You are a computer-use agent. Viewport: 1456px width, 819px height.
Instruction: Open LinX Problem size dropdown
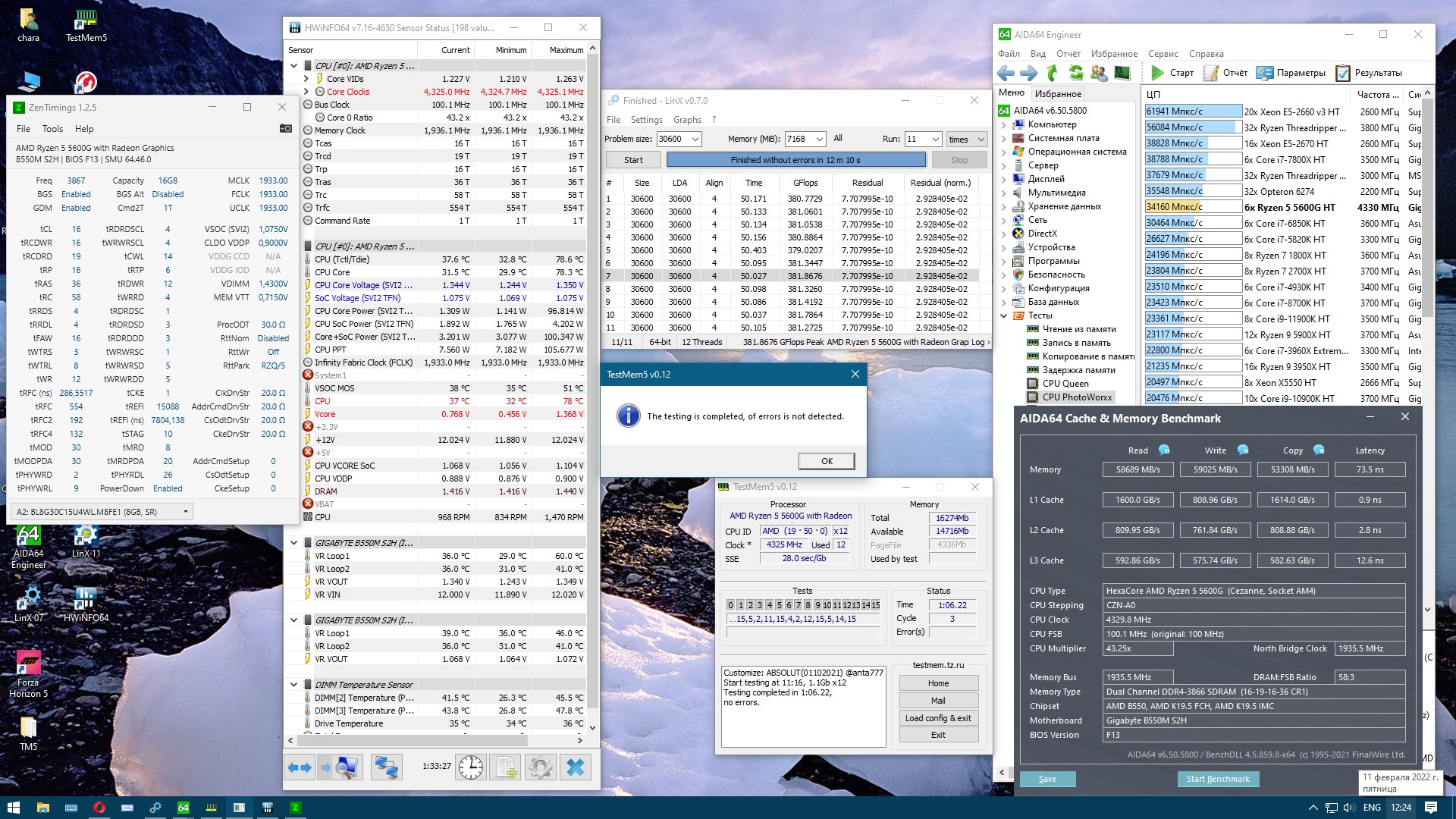tap(695, 139)
